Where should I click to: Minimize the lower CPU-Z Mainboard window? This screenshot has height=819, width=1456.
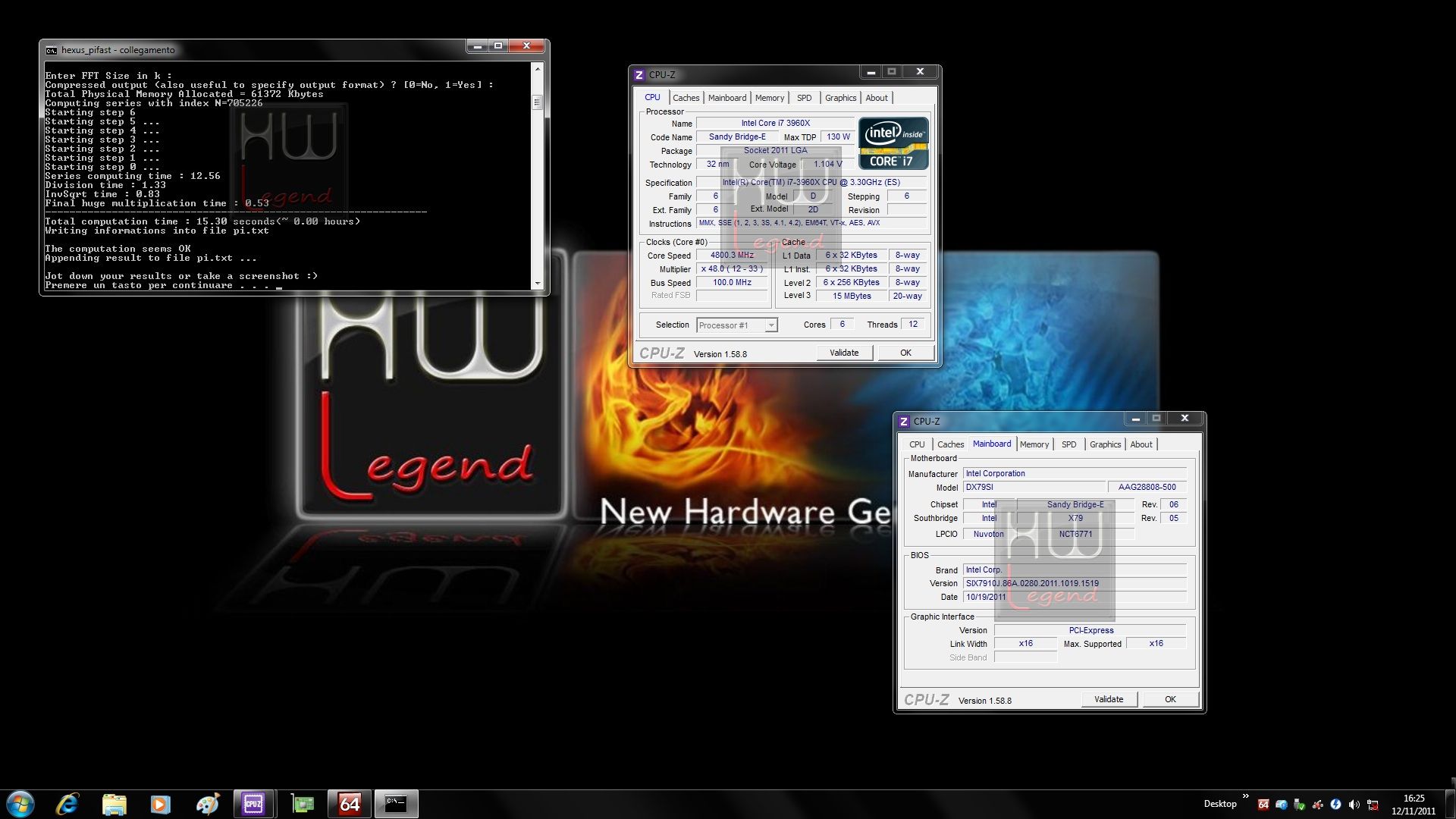1135,418
